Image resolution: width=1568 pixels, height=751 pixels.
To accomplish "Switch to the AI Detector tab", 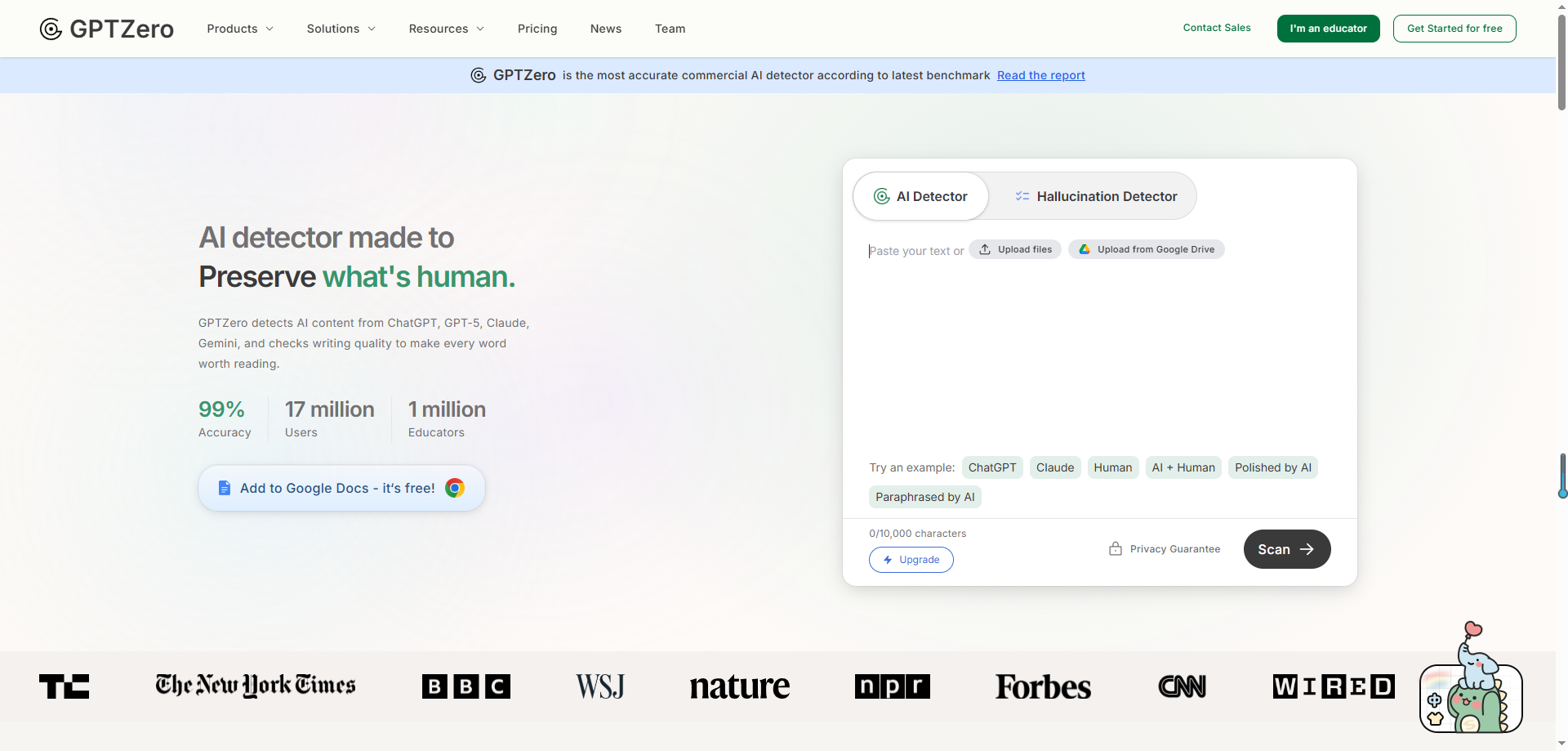I will [x=921, y=196].
